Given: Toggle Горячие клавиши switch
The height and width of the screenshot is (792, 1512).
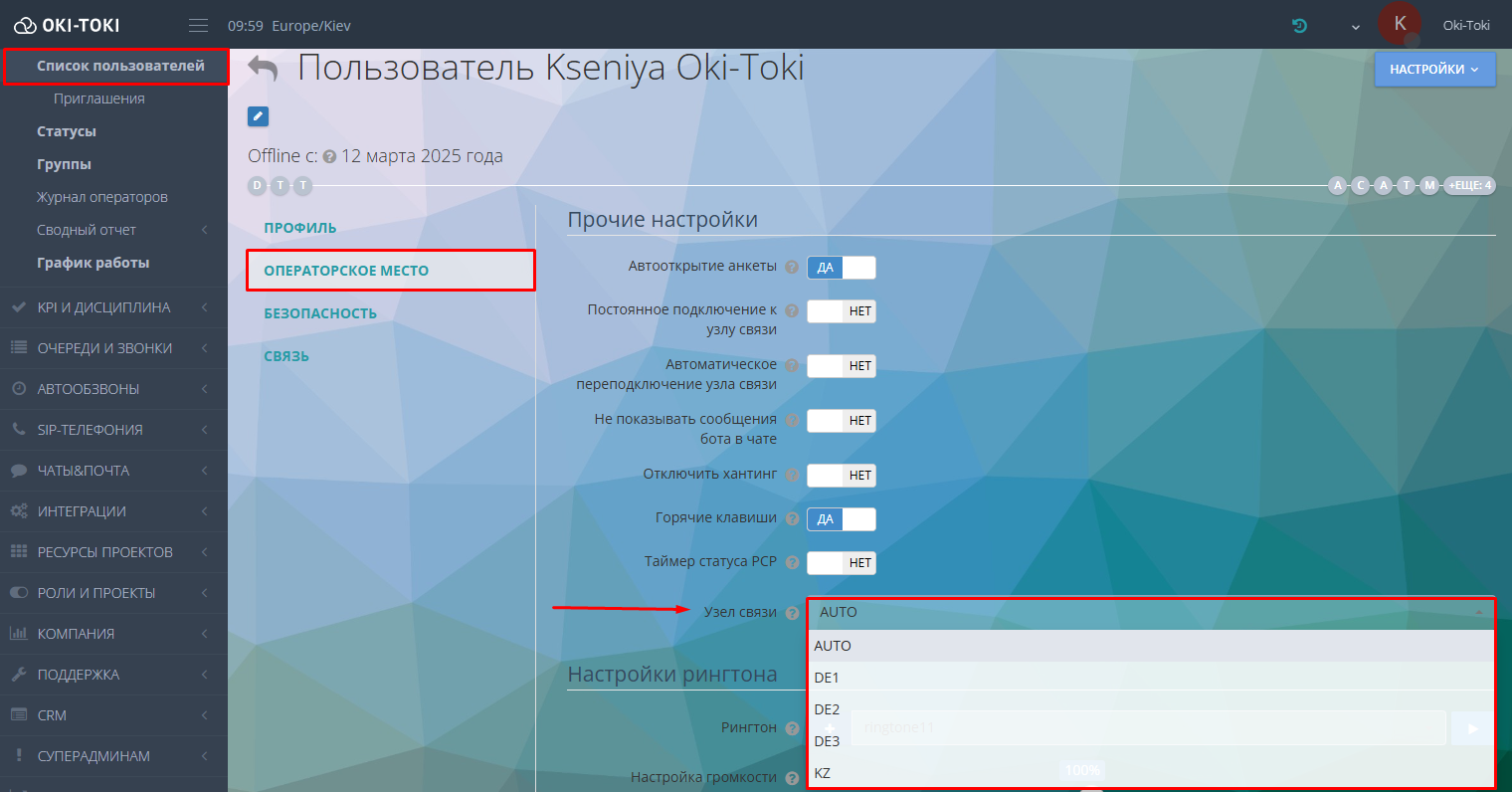Looking at the screenshot, I should pyautogui.click(x=842, y=519).
